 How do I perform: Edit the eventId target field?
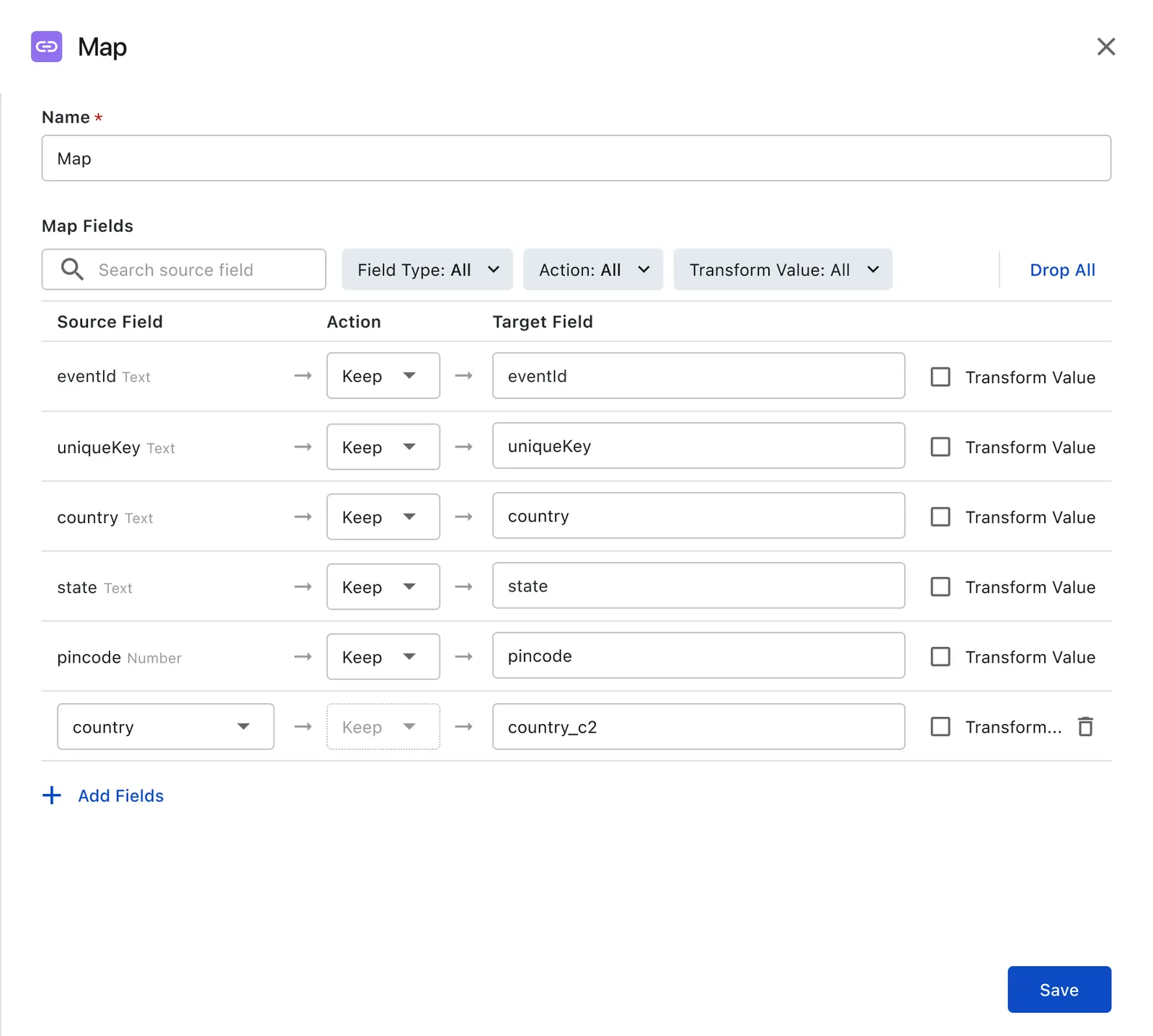click(x=699, y=375)
